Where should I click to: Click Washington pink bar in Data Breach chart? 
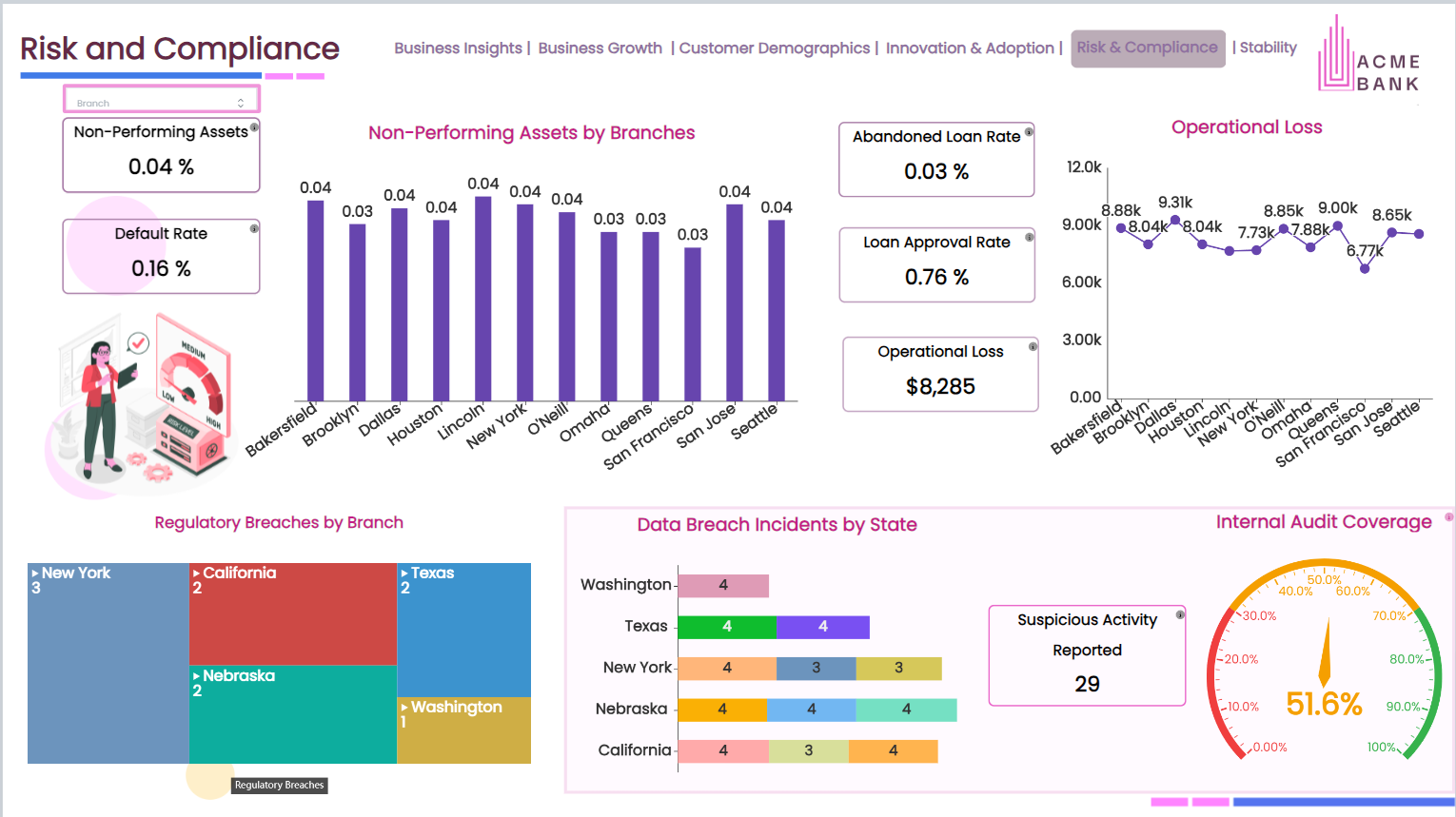coord(723,586)
